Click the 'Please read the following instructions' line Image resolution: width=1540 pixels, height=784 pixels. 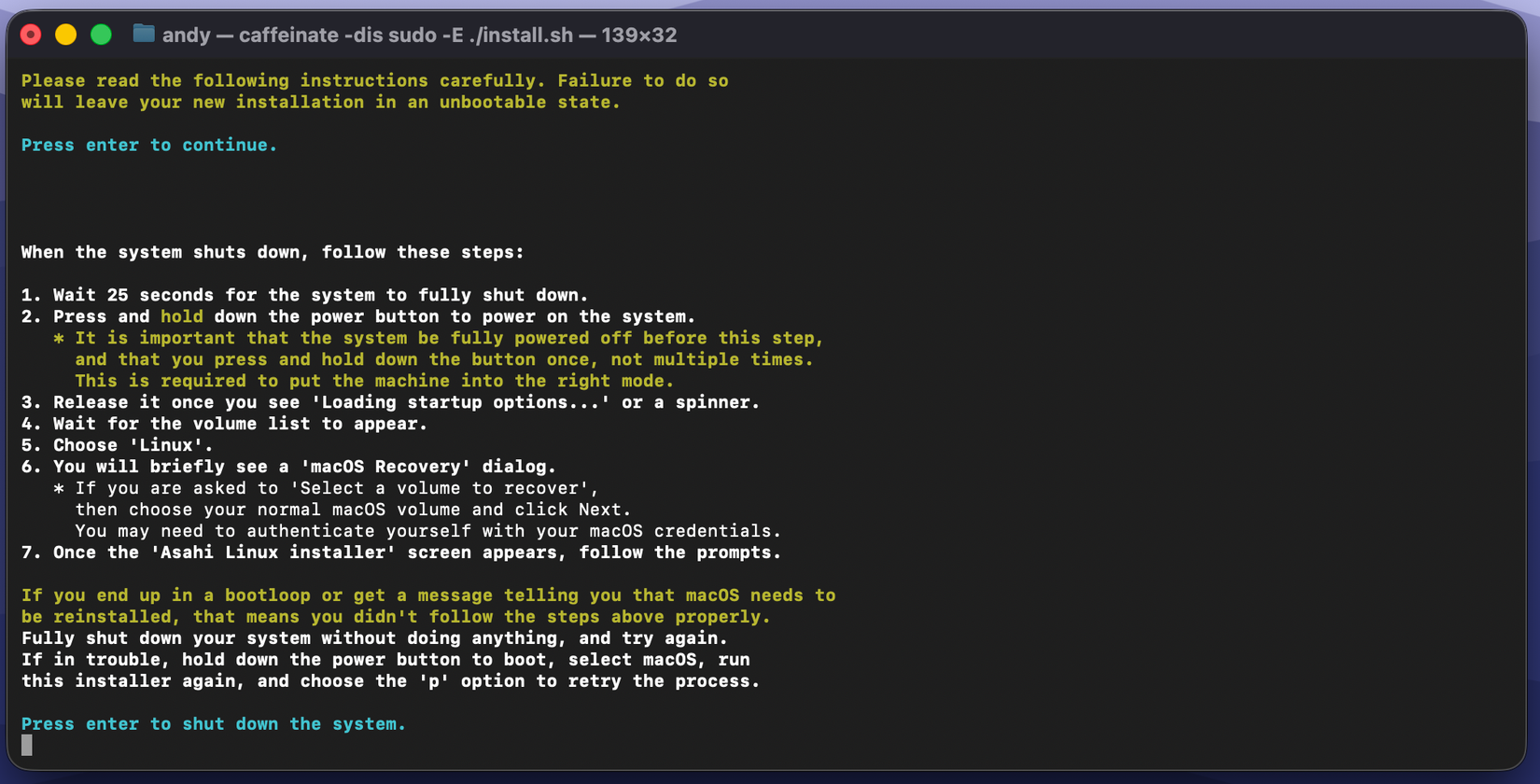click(374, 81)
